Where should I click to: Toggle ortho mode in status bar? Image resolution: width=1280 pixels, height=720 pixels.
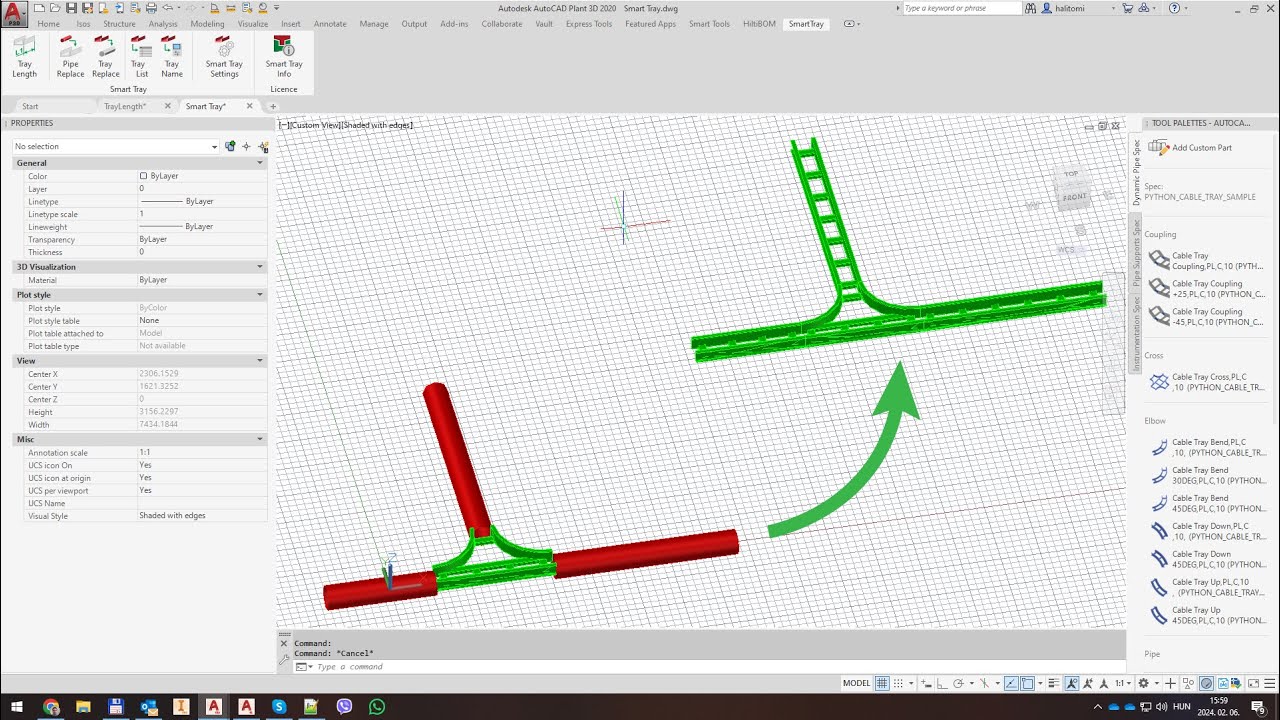tap(941, 683)
